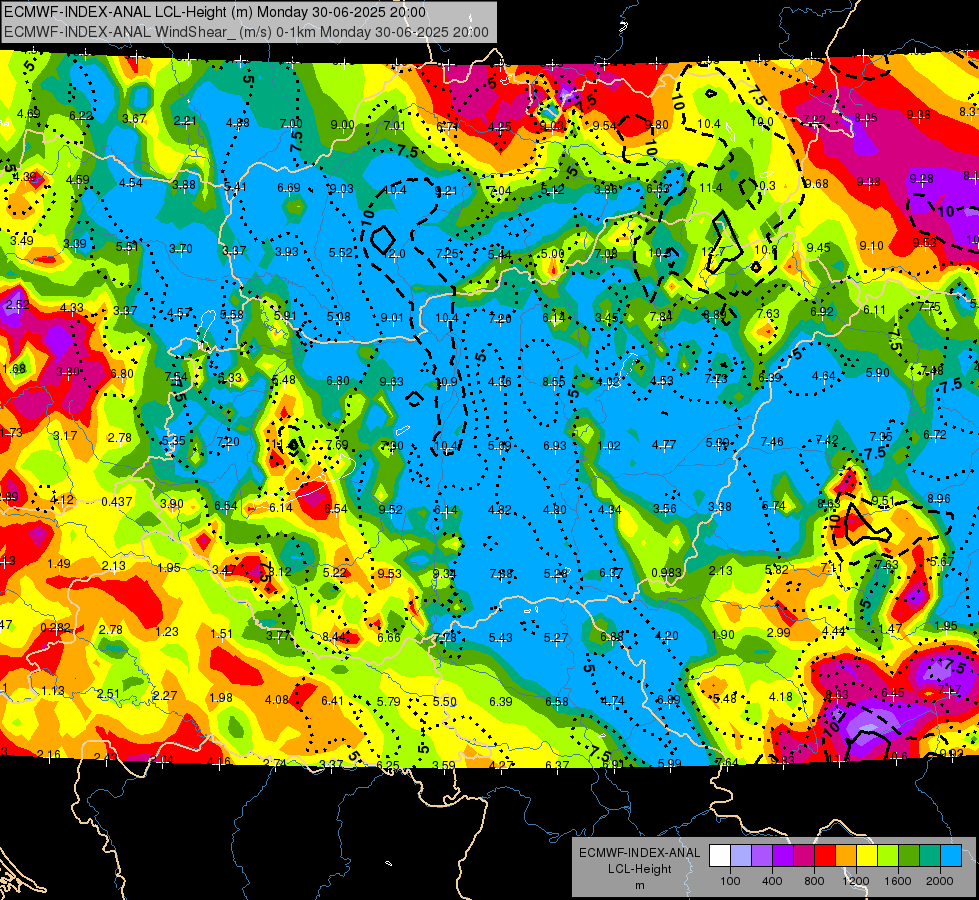Viewport: 979px width, 900px height.
Task: Click the WindShear 0-1km title line
Action: 246,32
